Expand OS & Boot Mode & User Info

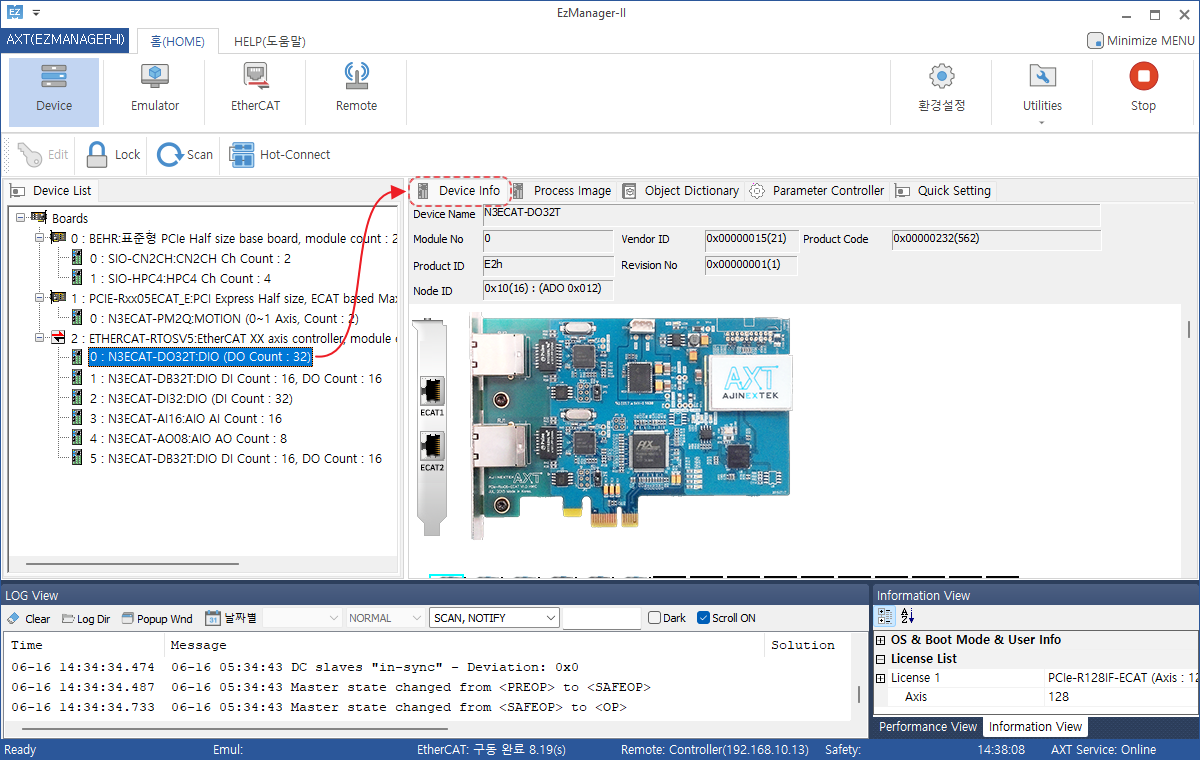click(x=881, y=640)
